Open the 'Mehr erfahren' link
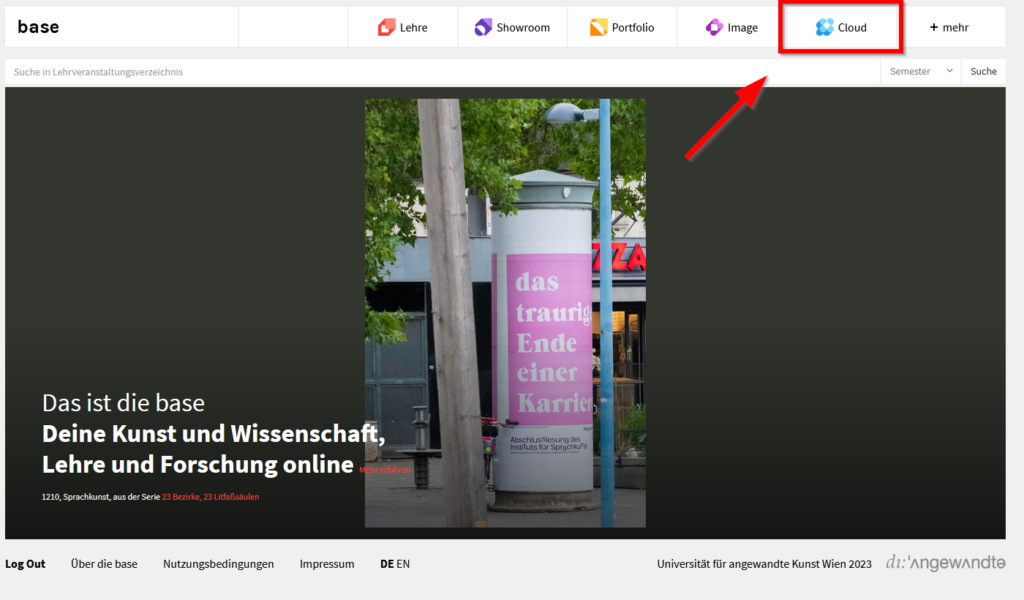The height and width of the screenshot is (600, 1024). 385,469
